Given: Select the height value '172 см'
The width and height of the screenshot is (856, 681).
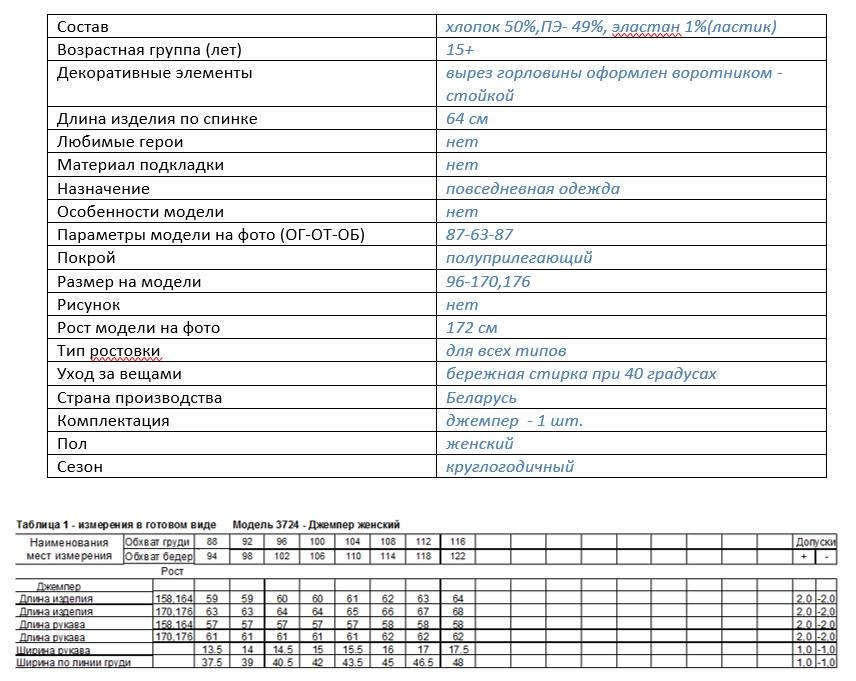Looking at the screenshot, I should [471, 328].
